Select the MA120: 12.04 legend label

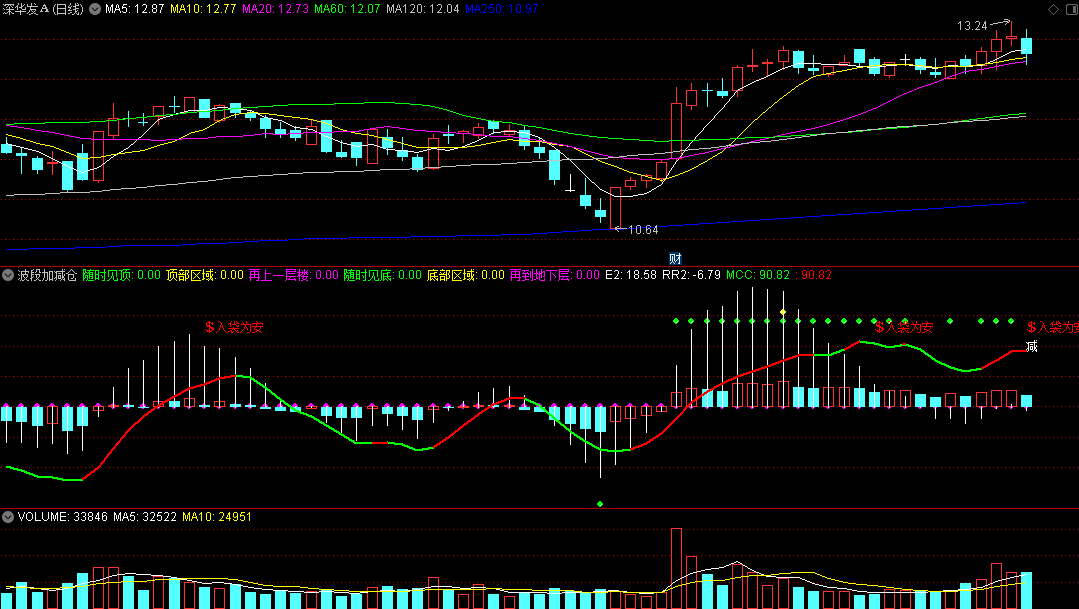point(423,9)
